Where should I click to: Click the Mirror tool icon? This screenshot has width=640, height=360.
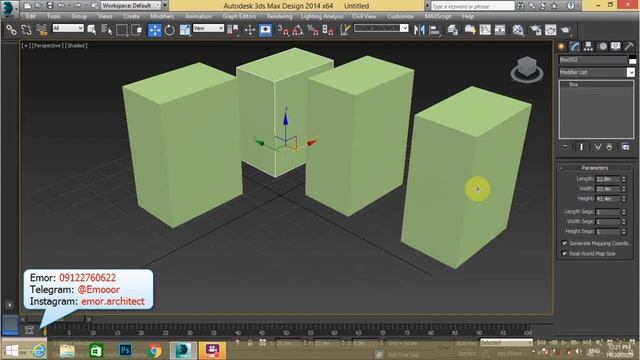(419, 30)
